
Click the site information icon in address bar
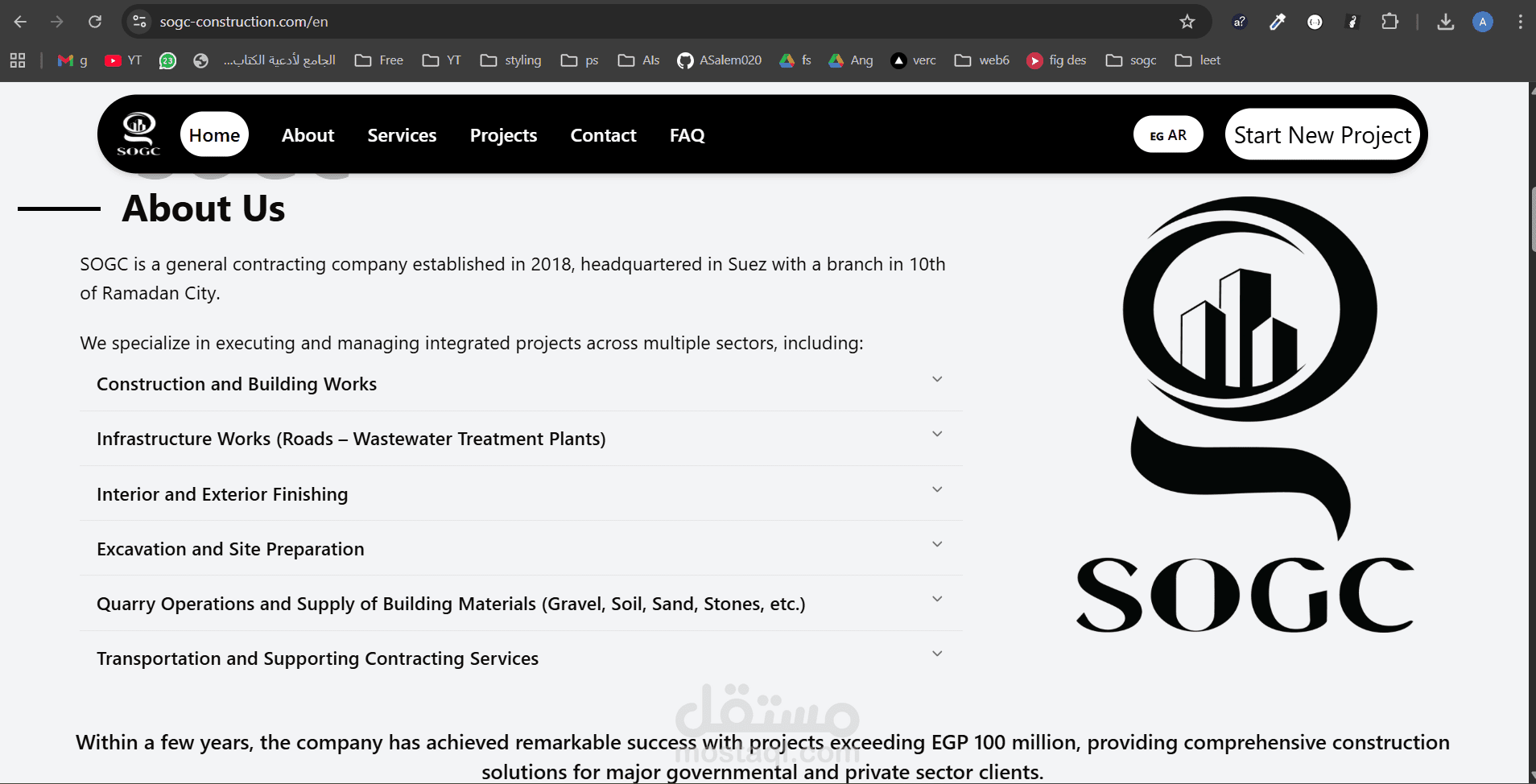pyautogui.click(x=139, y=22)
